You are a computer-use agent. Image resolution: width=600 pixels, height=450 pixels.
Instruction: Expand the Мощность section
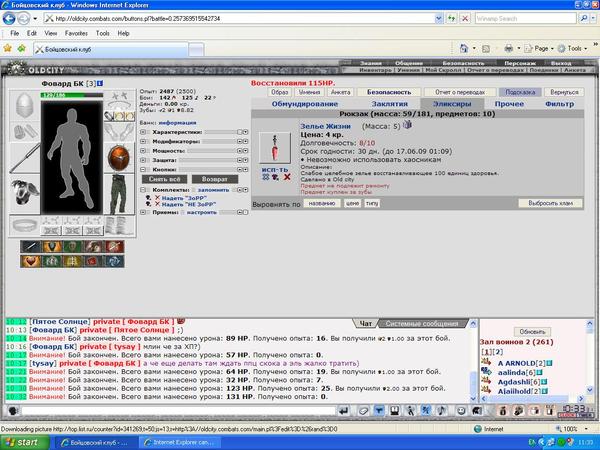(x=143, y=151)
